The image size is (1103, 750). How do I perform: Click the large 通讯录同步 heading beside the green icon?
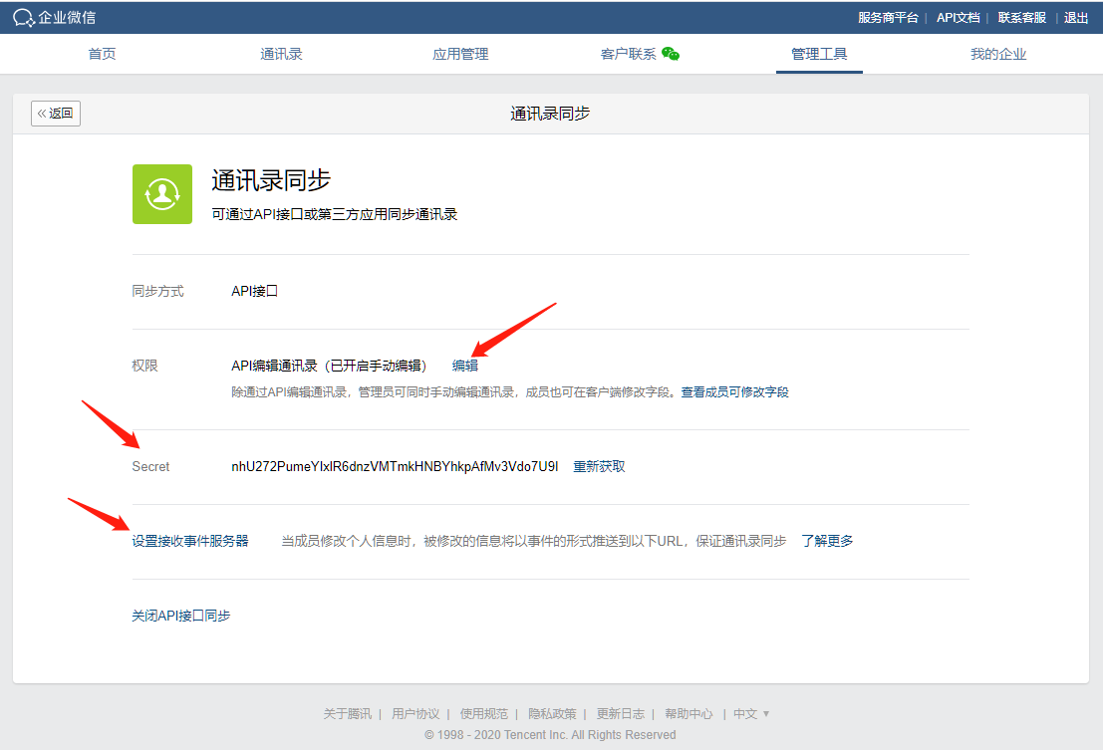(271, 180)
